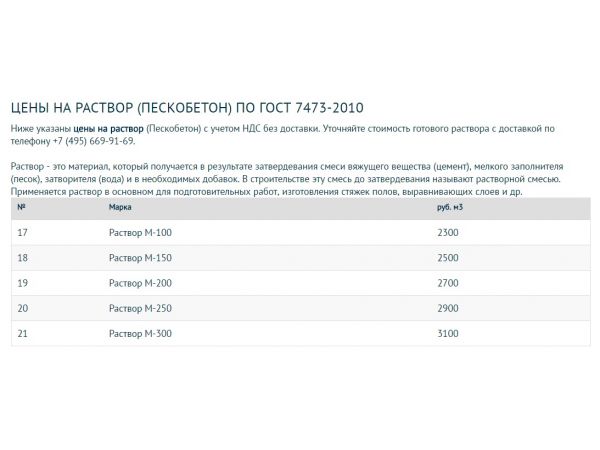Click the price 3100 for М-300
This screenshot has width=600, height=450.
(x=447, y=333)
